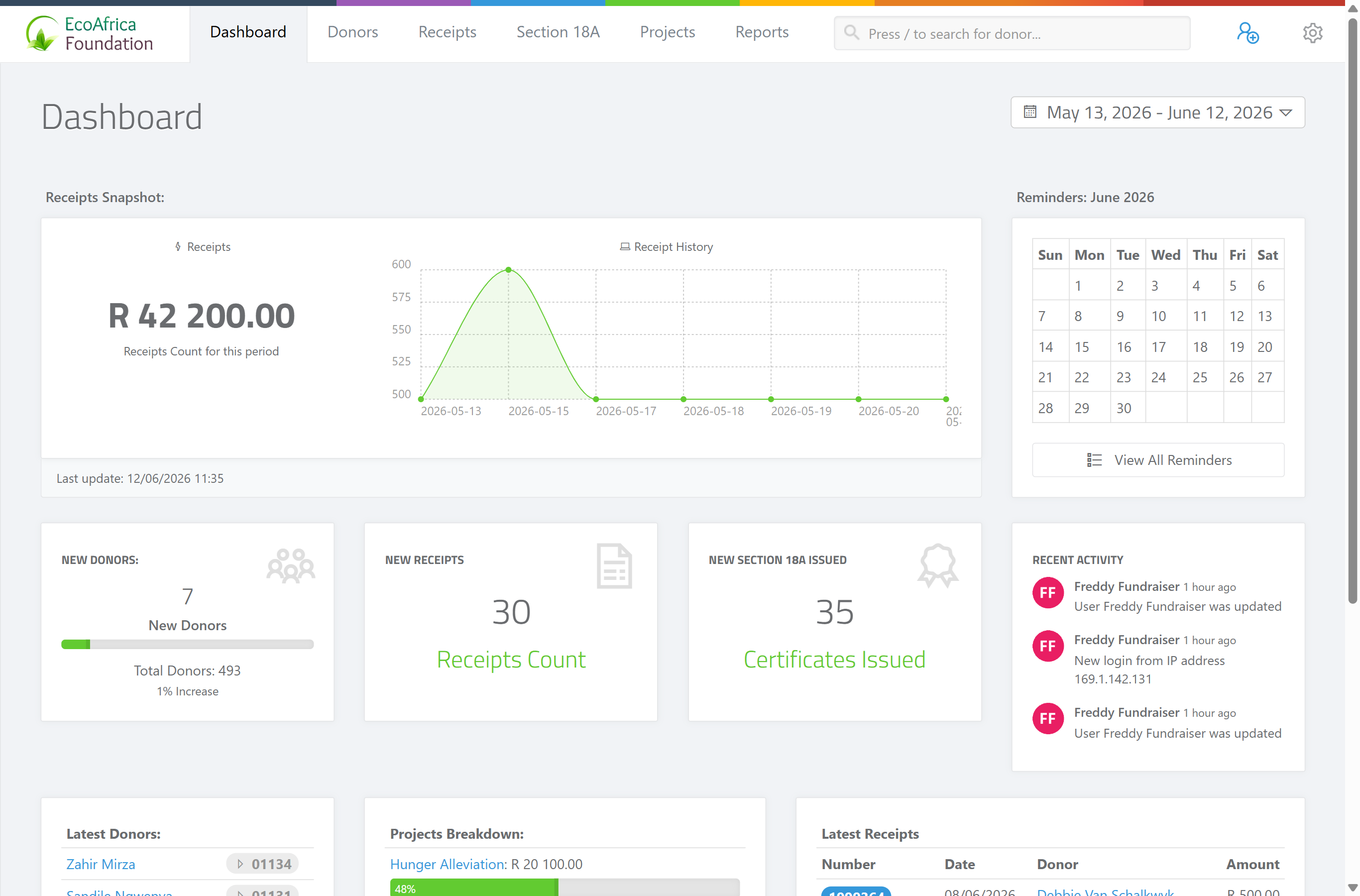Viewport: 1360px width, 896px height.
Task: Click the search magnifier icon
Action: pyautogui.click(x=851, y=32)
